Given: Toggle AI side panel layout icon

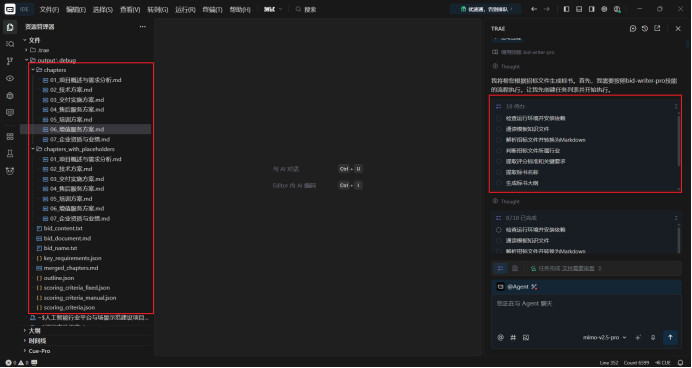Looking at the screenshot, I should (x=591, y=9).
